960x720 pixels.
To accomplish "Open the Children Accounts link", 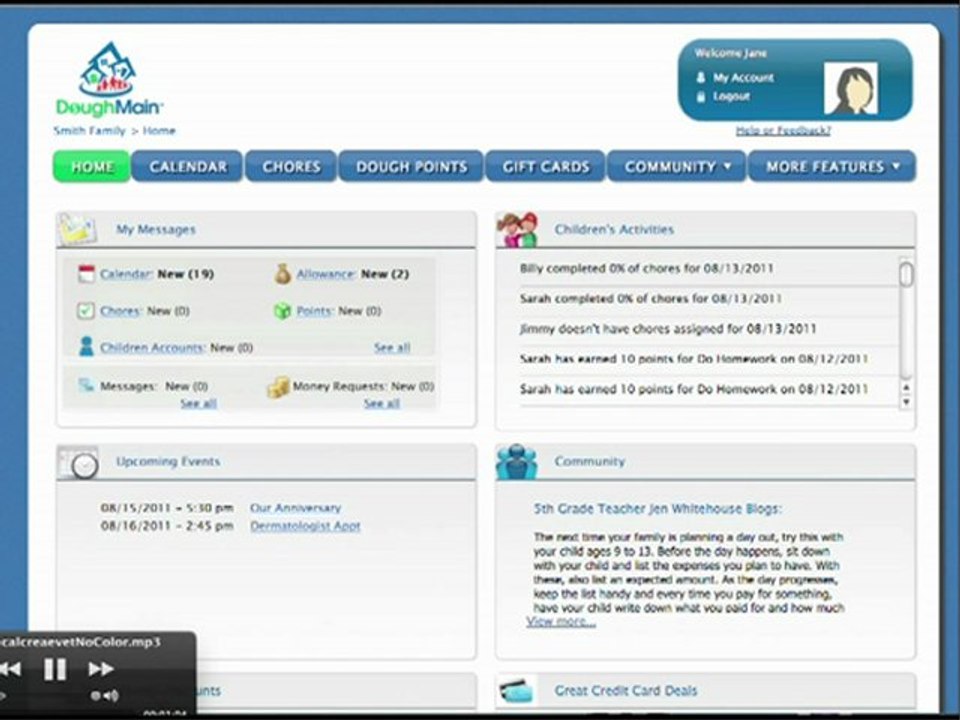I will tap(152, 348).
